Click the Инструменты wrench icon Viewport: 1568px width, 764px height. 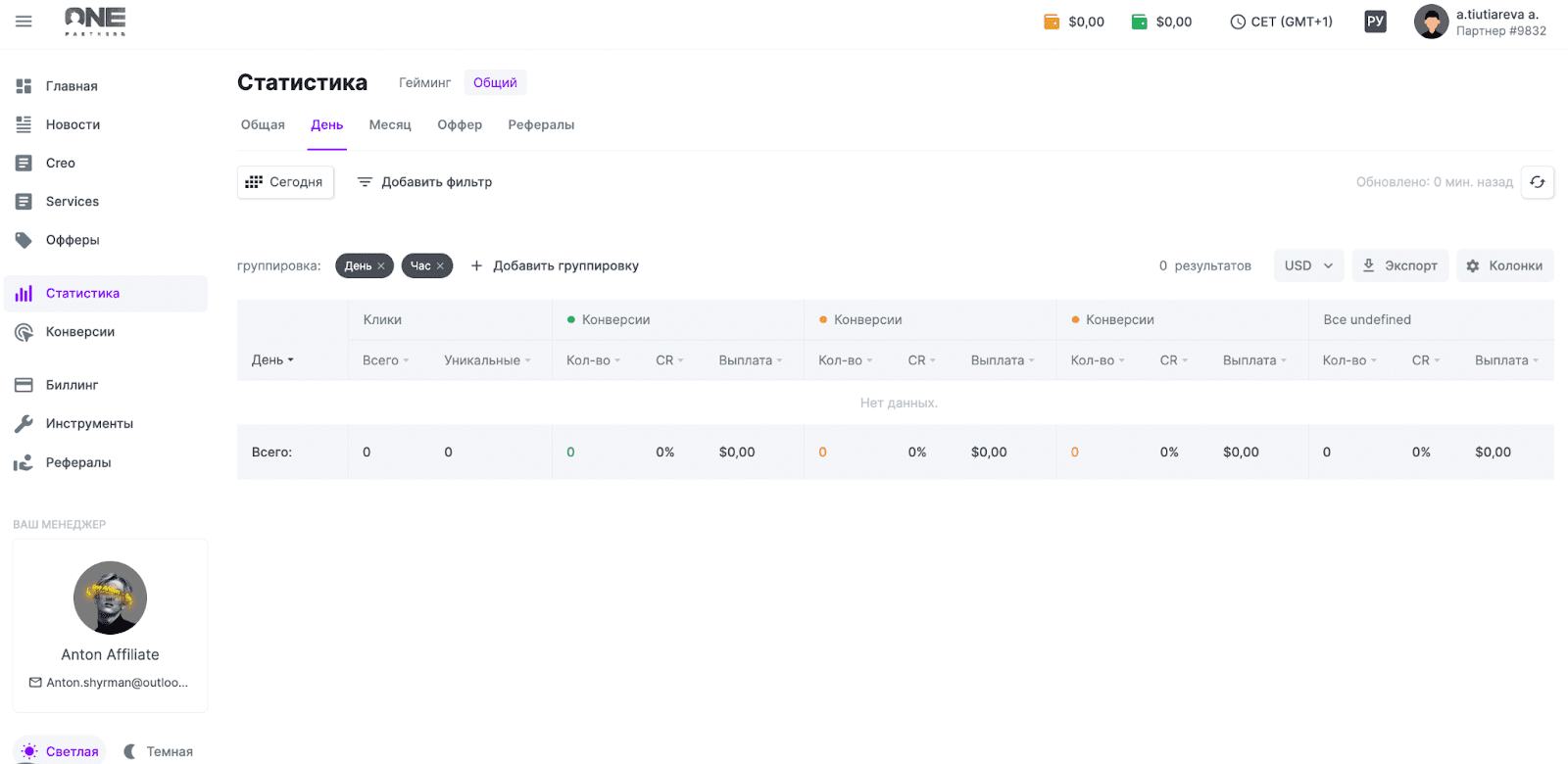point(24,423)
